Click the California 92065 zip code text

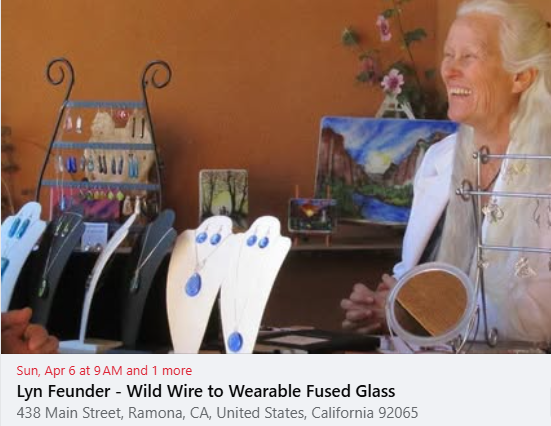click(364, 413)
